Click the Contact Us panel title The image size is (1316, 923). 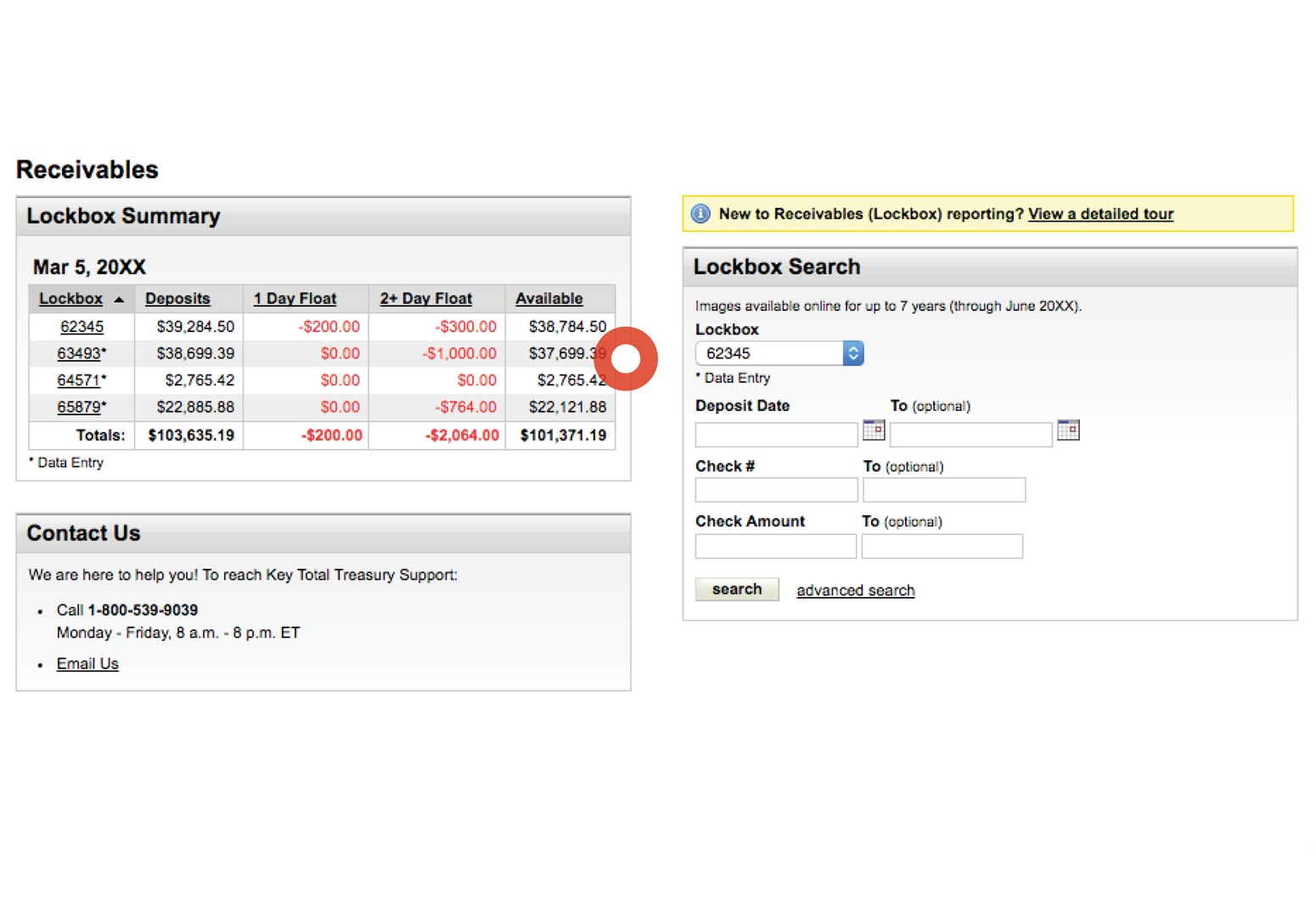[x=83, y=533]
